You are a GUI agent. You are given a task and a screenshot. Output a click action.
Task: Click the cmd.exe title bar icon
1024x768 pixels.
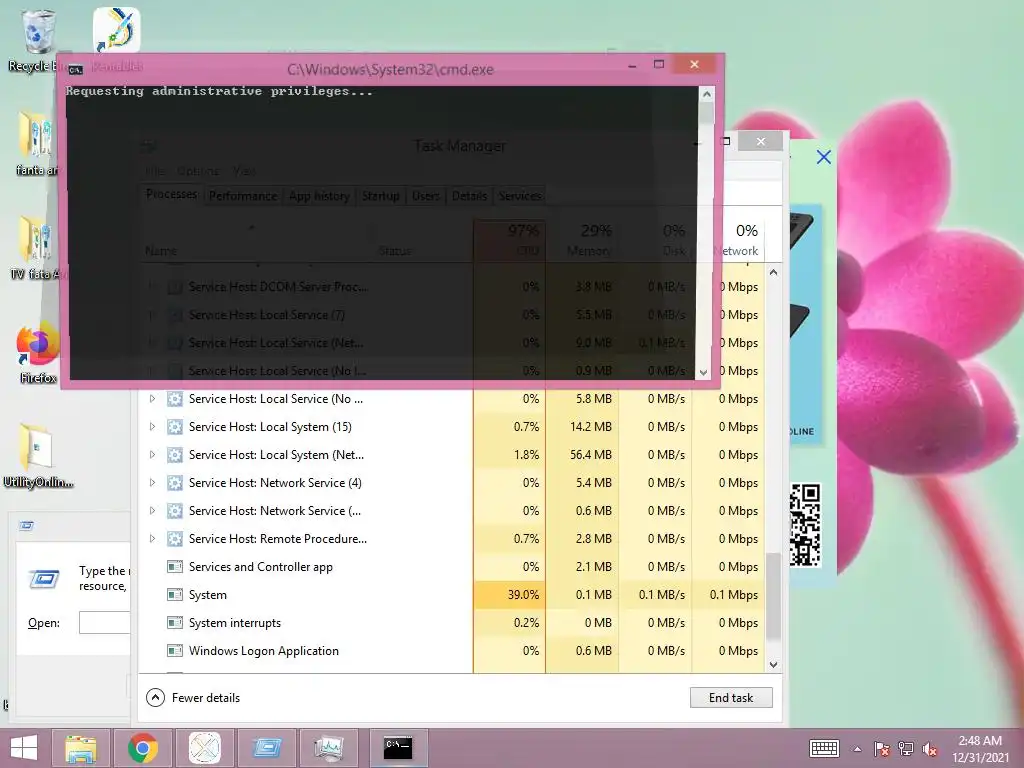[76, 69]
